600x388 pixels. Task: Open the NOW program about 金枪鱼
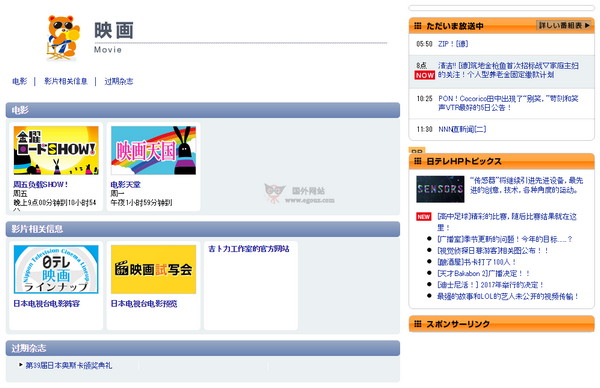coord(508,70)
